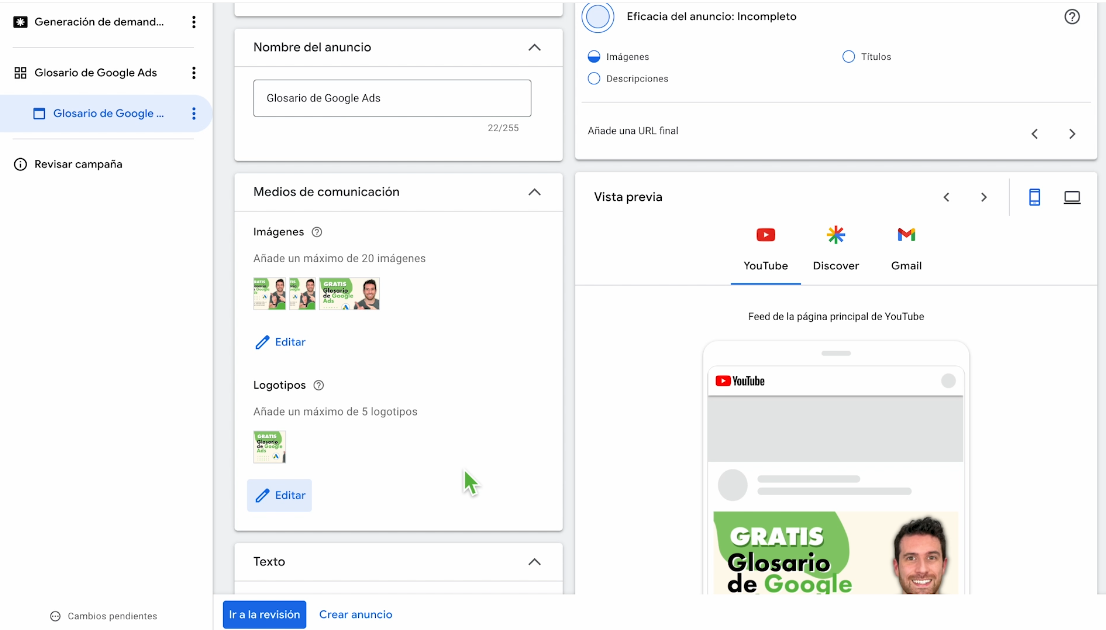Show previous ad strength suggestion
The width and height of the screenshot is (1106, 630).
click(1035, 134)
